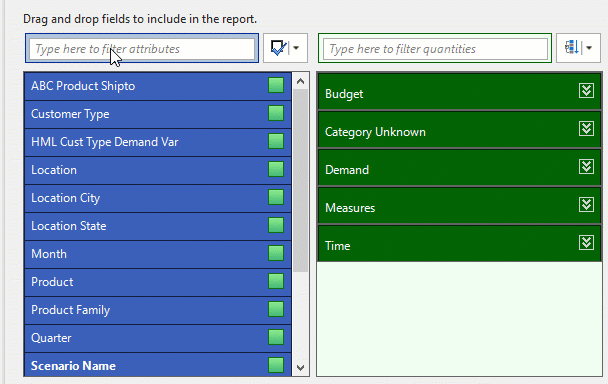Screen dimensions: 608x384
Task: Open the dropdown arrow beside the checkmark icon
Action: pos(296,48)
